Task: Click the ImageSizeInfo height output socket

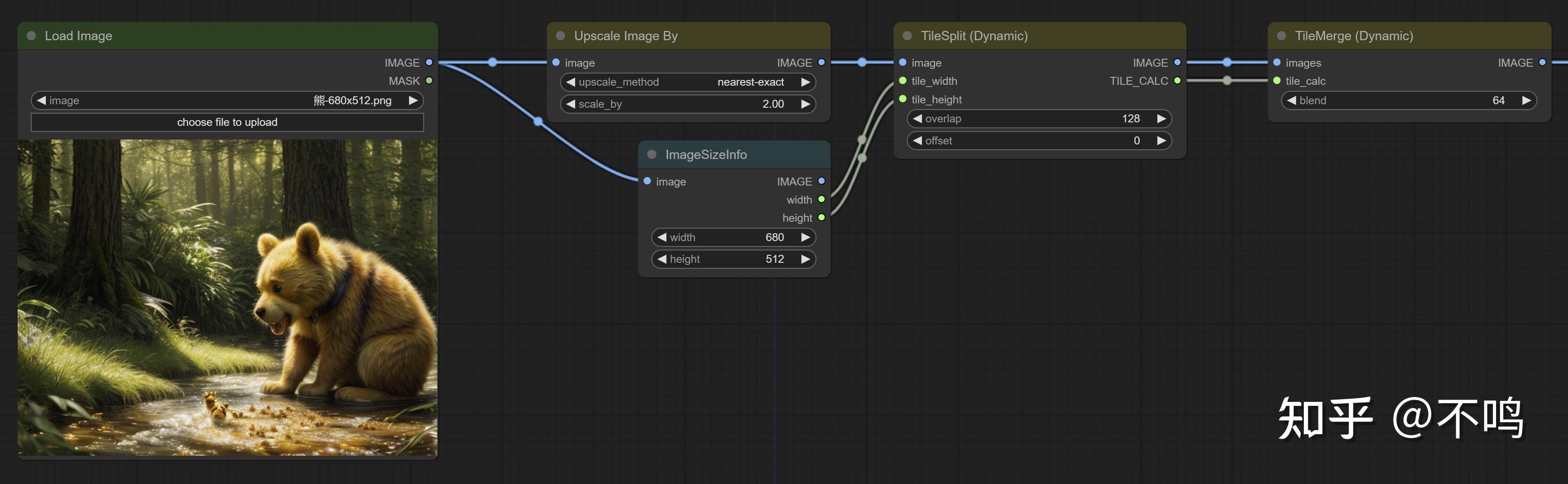Action: (821, 217)
